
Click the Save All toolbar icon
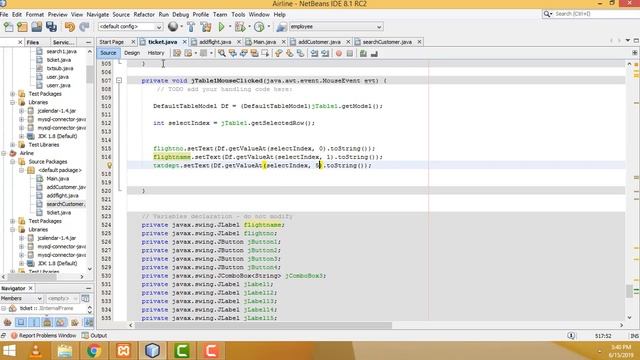click(x=51, y=27)
